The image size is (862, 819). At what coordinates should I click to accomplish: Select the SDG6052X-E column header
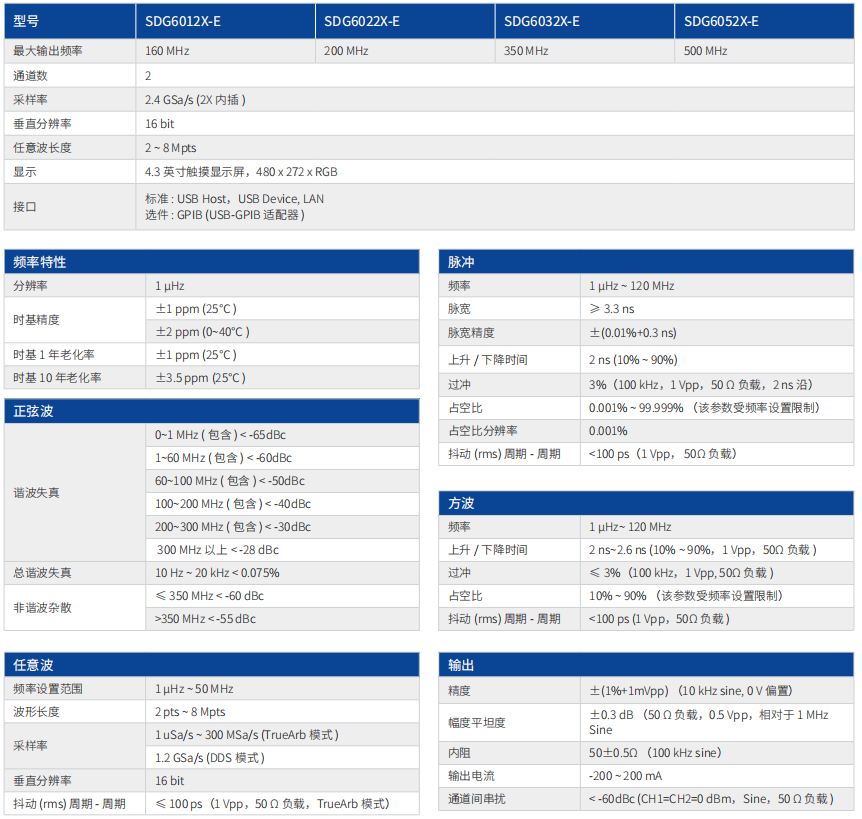(x=721, y=21)
